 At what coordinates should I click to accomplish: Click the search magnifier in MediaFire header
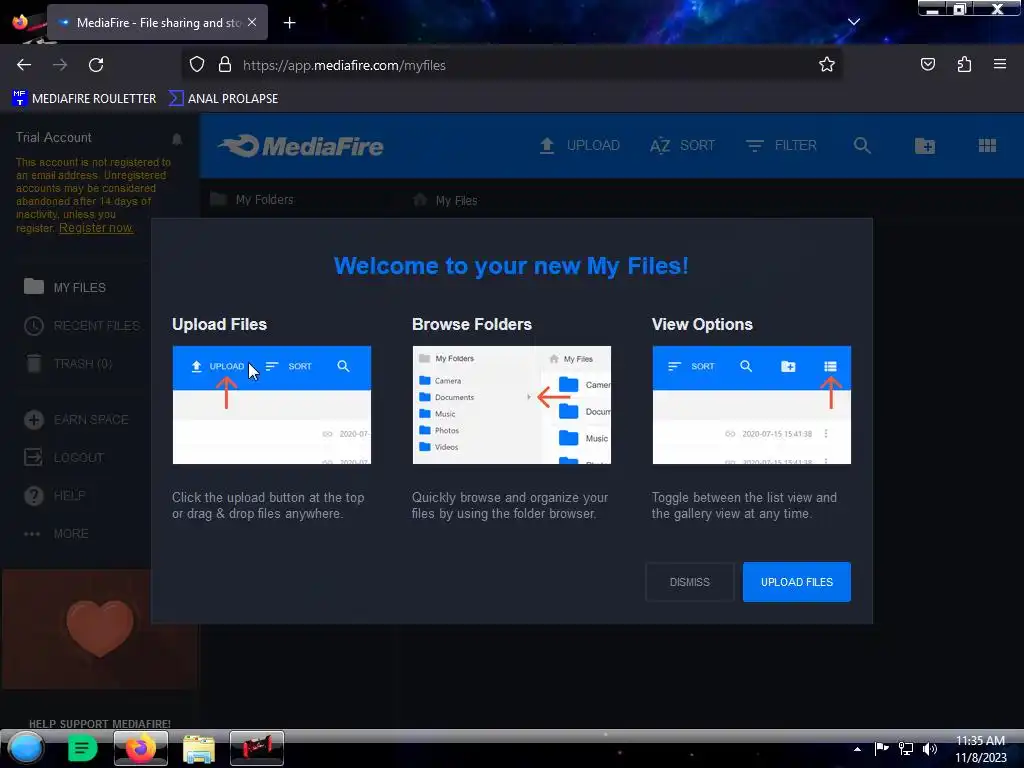click(x=862, y=146)
